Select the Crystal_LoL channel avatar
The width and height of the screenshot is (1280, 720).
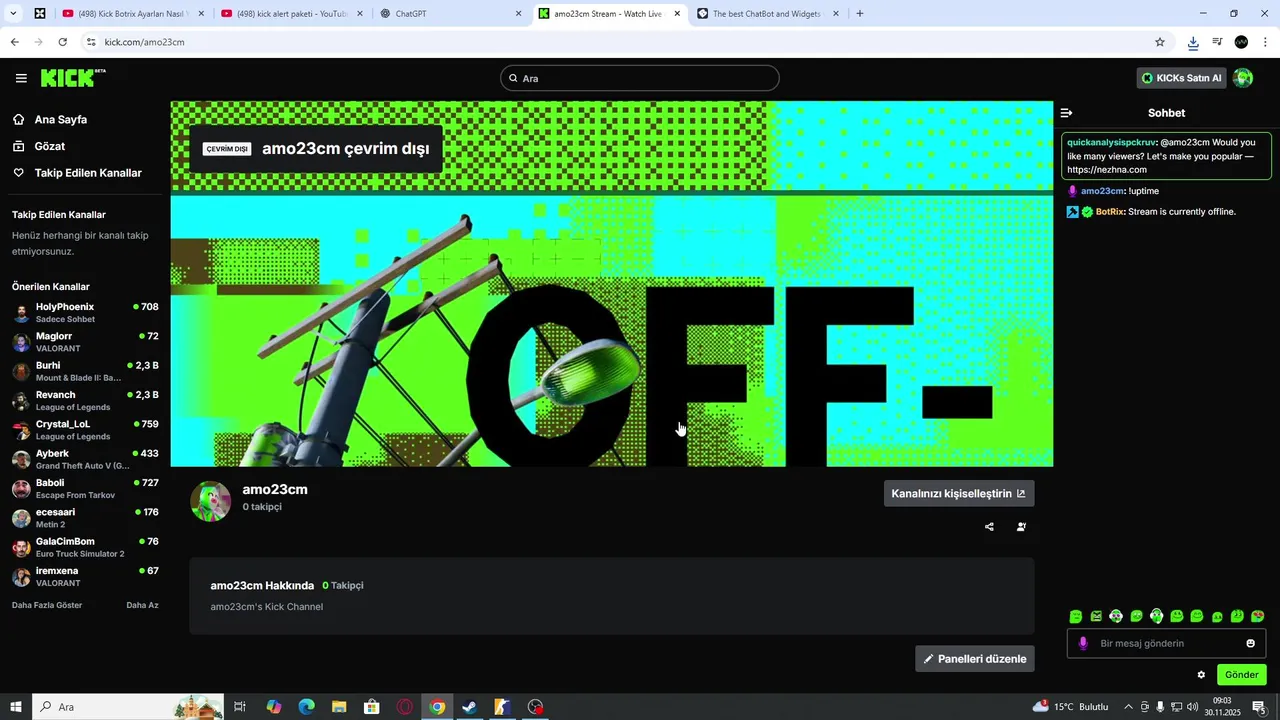[x=21, y=430]
